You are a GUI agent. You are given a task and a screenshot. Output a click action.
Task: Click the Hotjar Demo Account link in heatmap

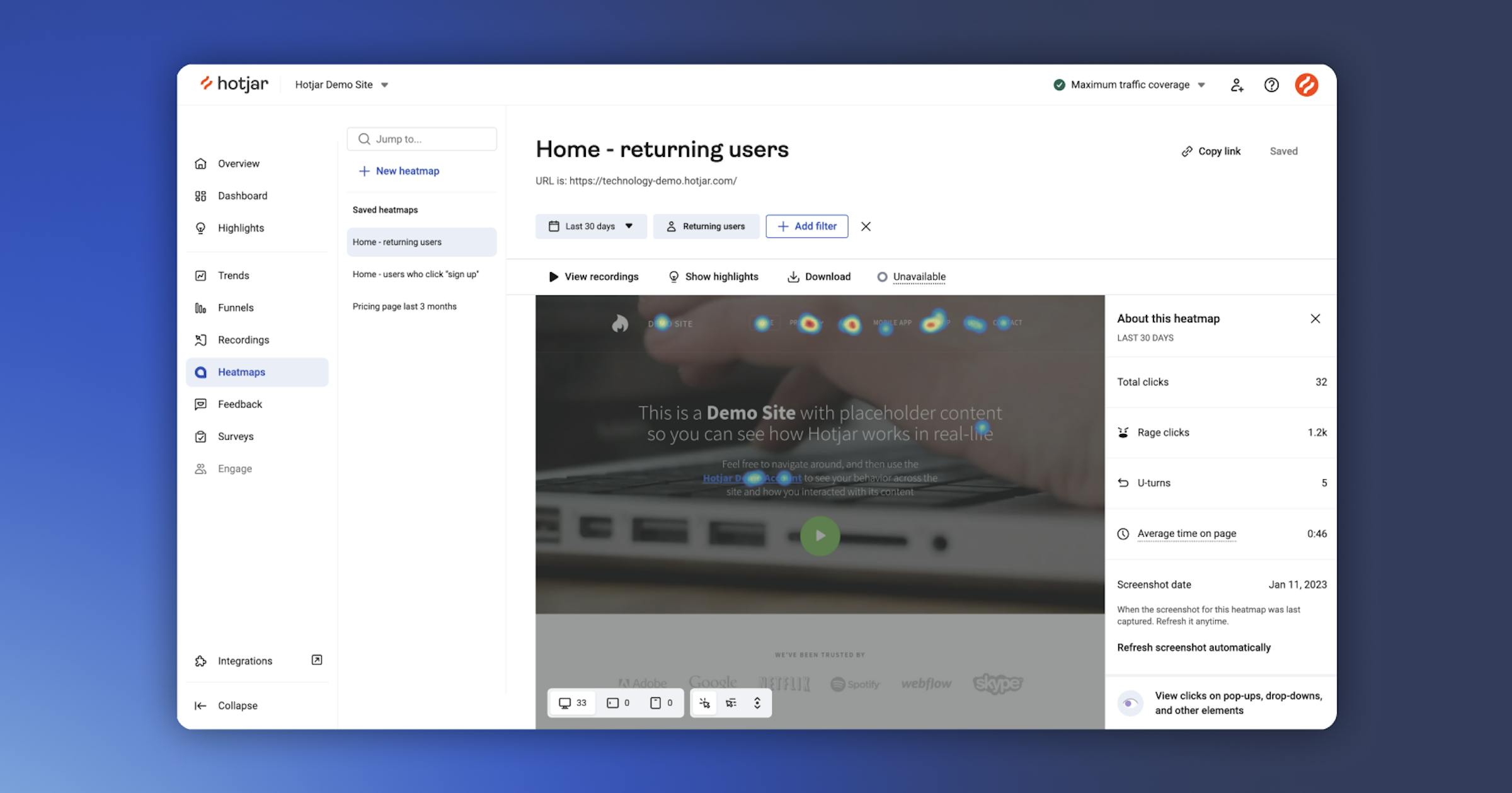[x=752, y=478]
